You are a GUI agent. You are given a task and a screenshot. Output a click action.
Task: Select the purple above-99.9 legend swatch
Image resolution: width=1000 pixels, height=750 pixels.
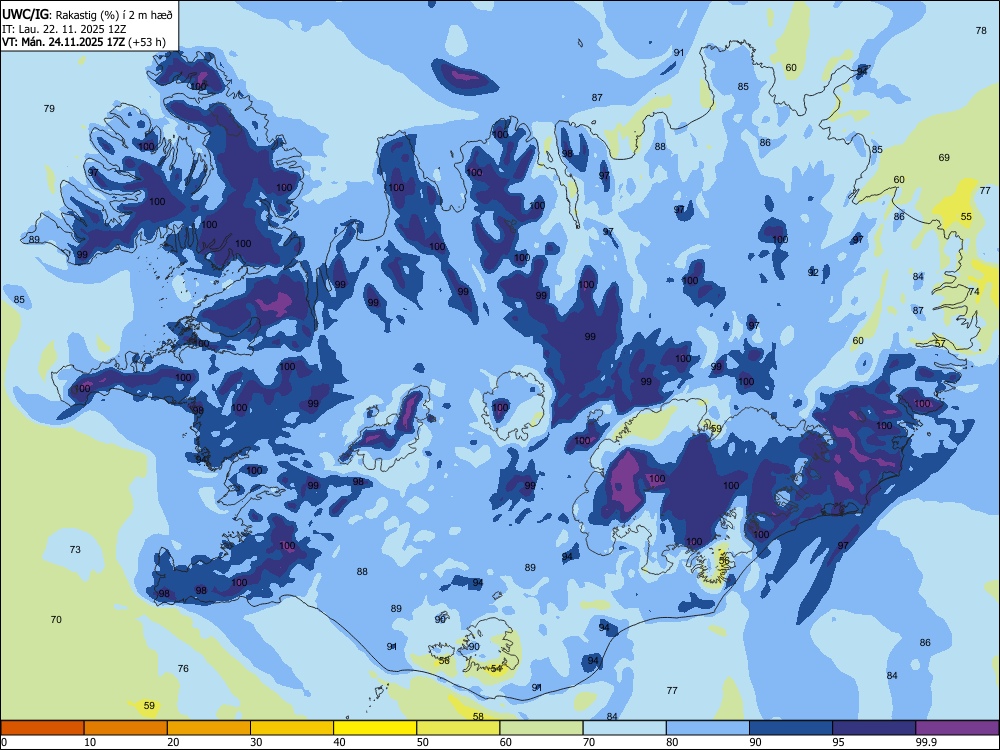pos(957,728)
